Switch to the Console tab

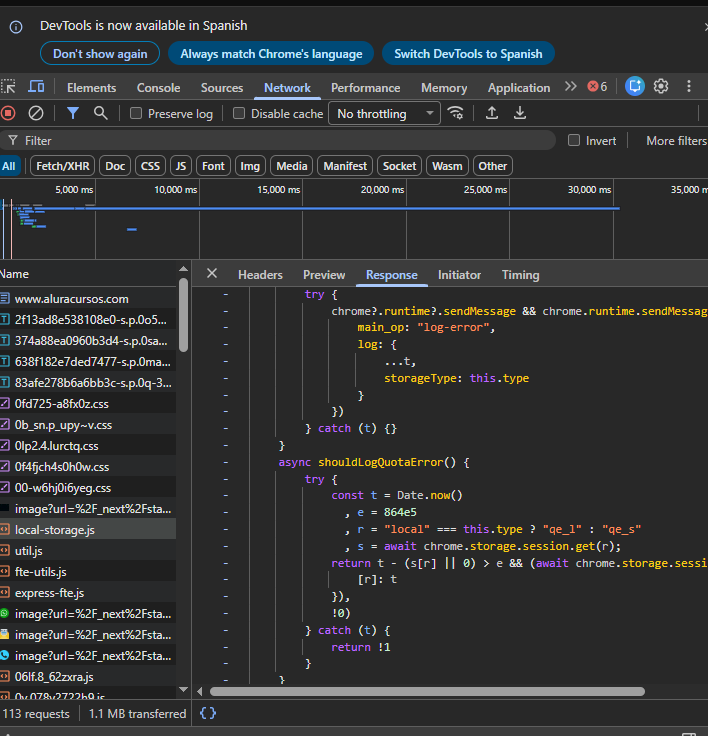coord(158,88)
